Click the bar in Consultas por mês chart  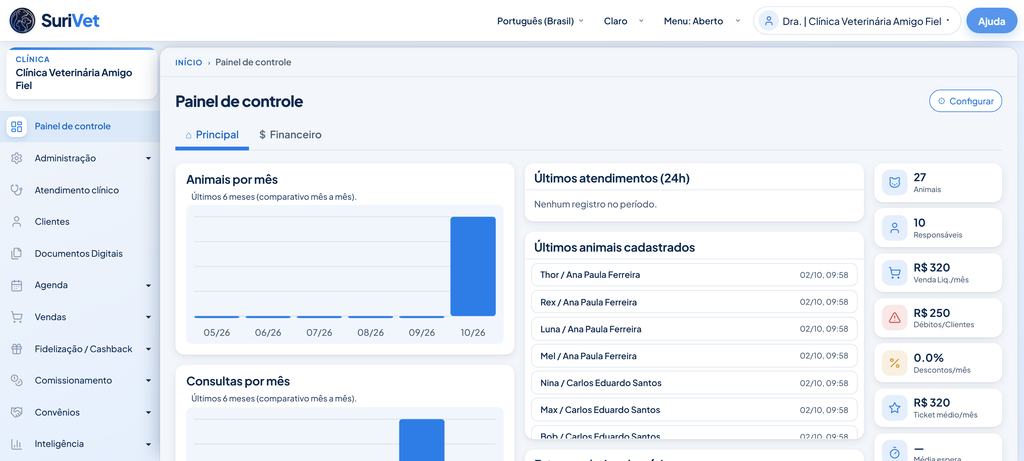(422, 439)
